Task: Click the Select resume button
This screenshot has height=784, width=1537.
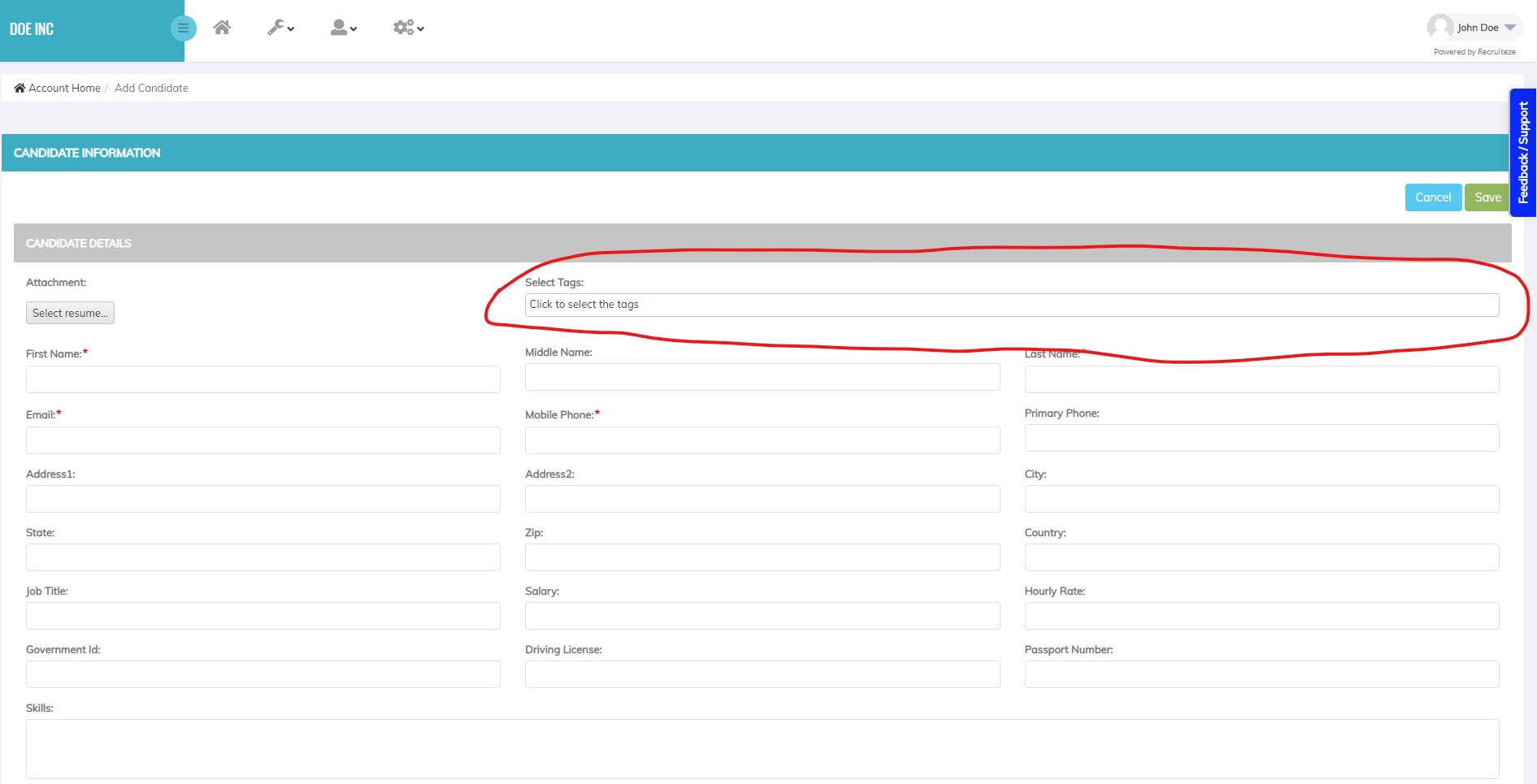Action: point(70,312)
